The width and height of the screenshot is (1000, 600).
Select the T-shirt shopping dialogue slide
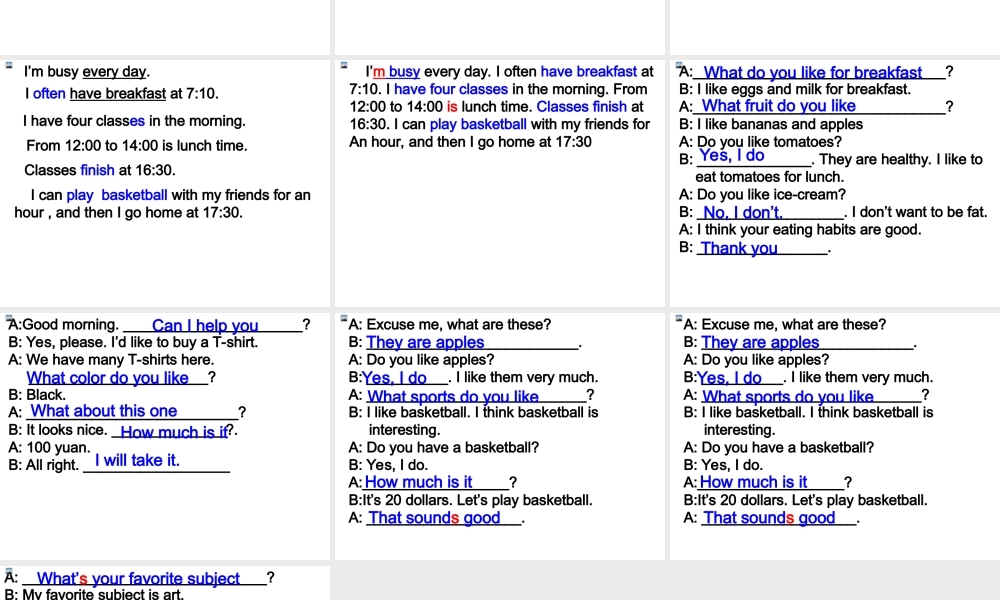click(x=165, y=436)
